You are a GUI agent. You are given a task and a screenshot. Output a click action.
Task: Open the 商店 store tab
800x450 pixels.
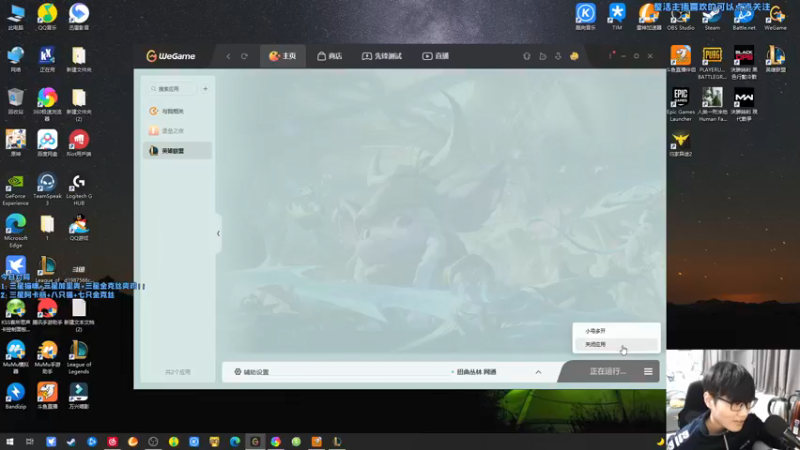tap(330, 56)
